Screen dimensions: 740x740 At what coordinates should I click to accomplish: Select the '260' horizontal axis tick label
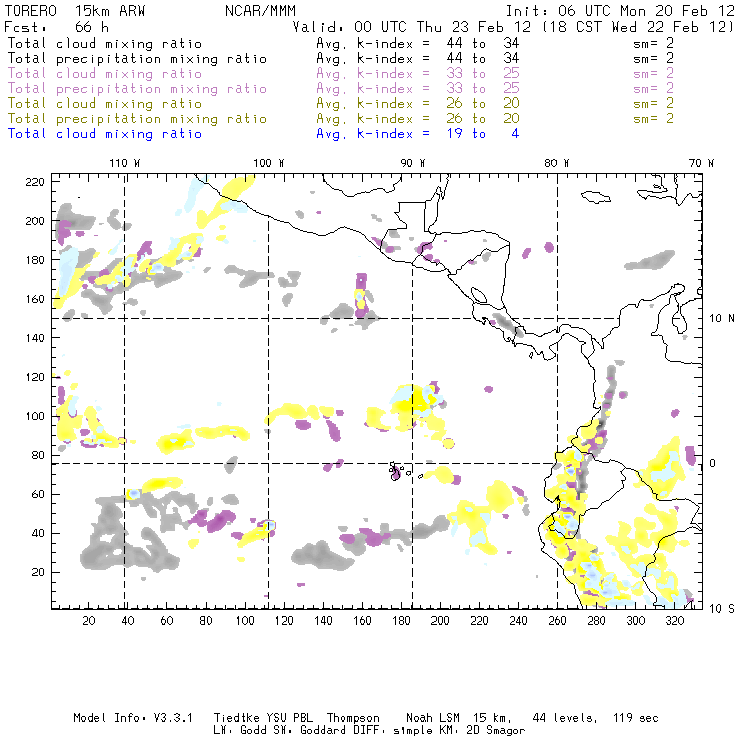(x=557, y=621)
